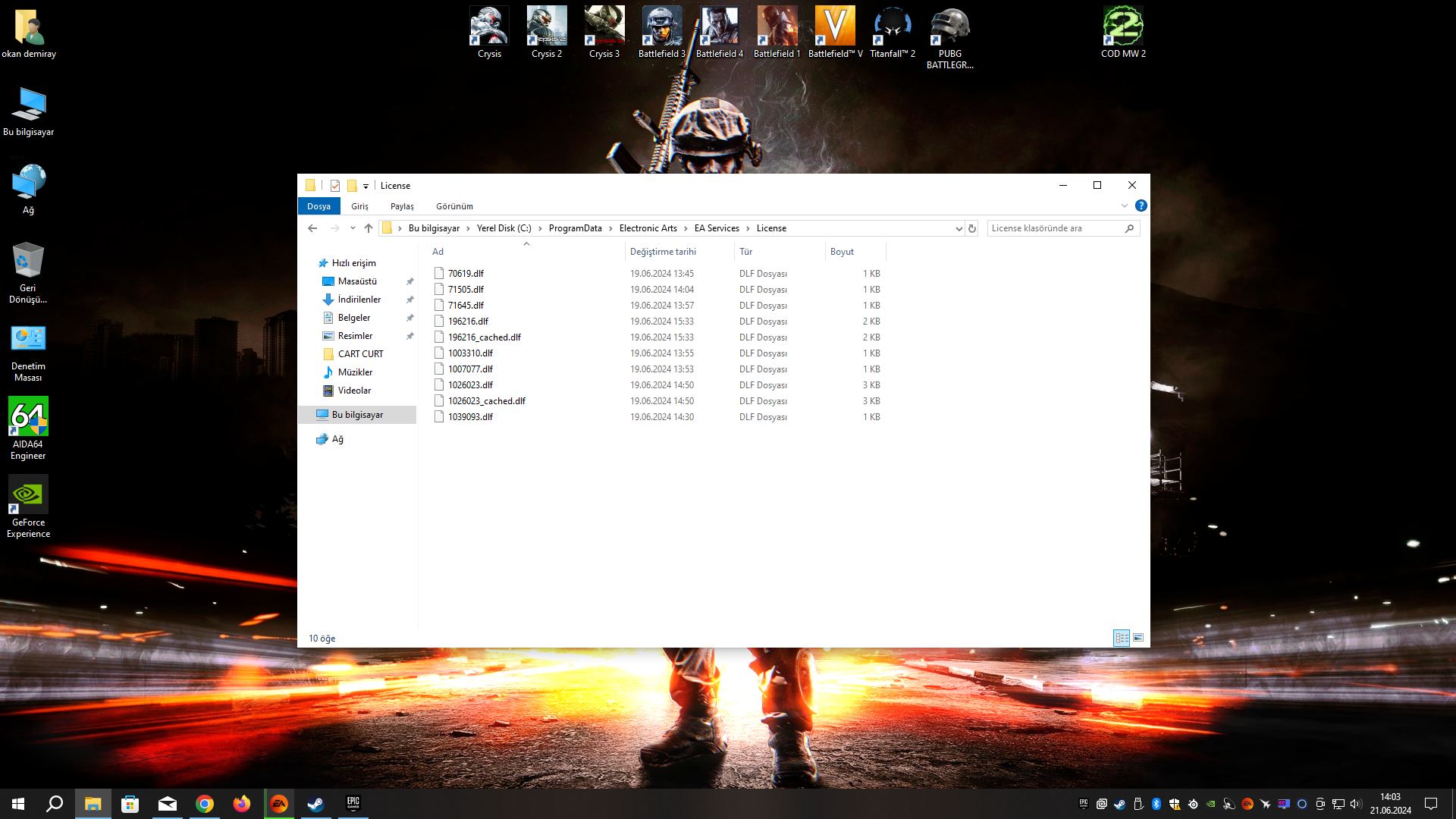The width and height of the screenshot is (1456, 819).
Task: Open address bar history dropdown
Action: 959,228
